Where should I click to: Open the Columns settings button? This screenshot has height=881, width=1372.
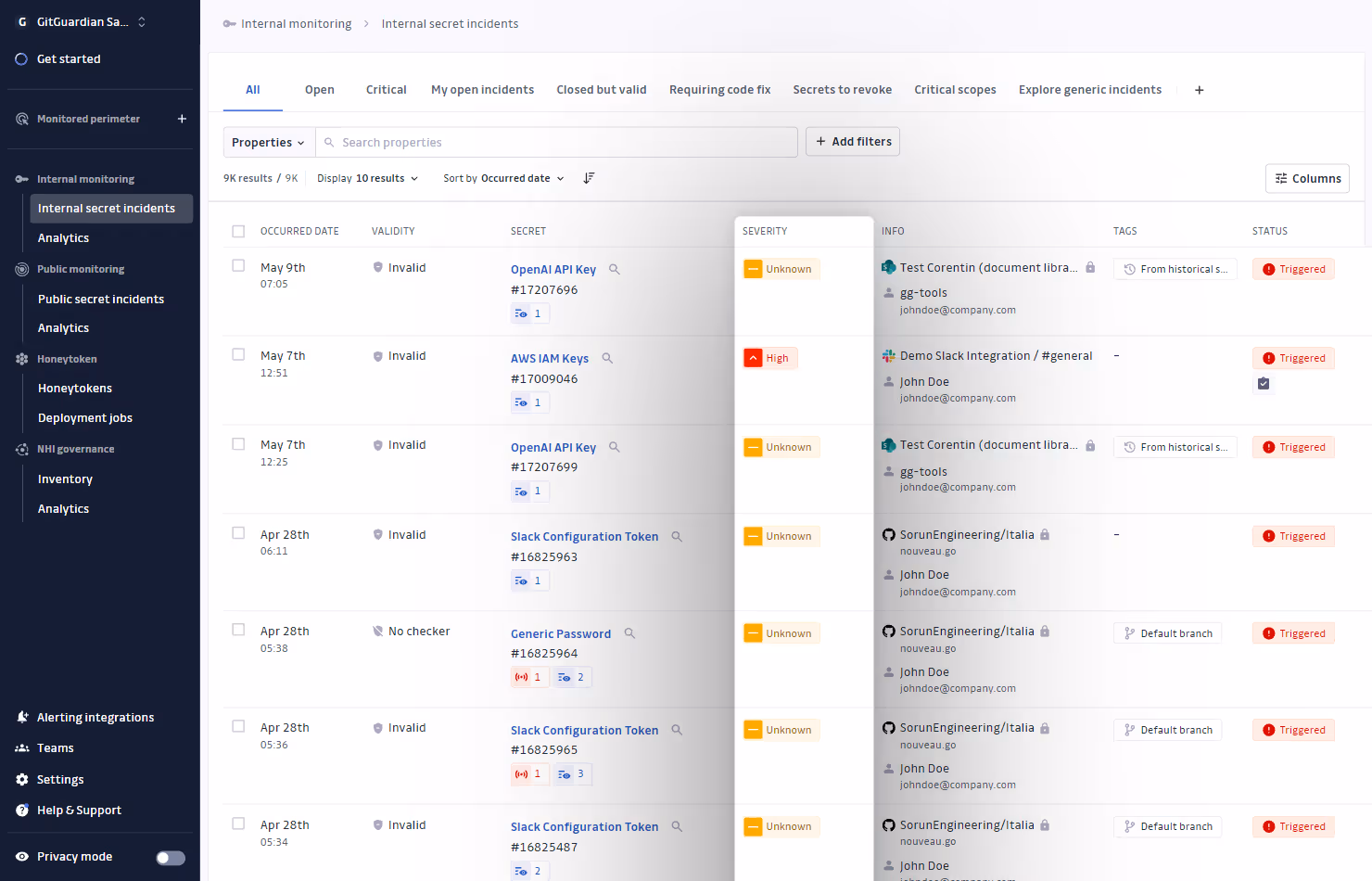click(1307, 178)
